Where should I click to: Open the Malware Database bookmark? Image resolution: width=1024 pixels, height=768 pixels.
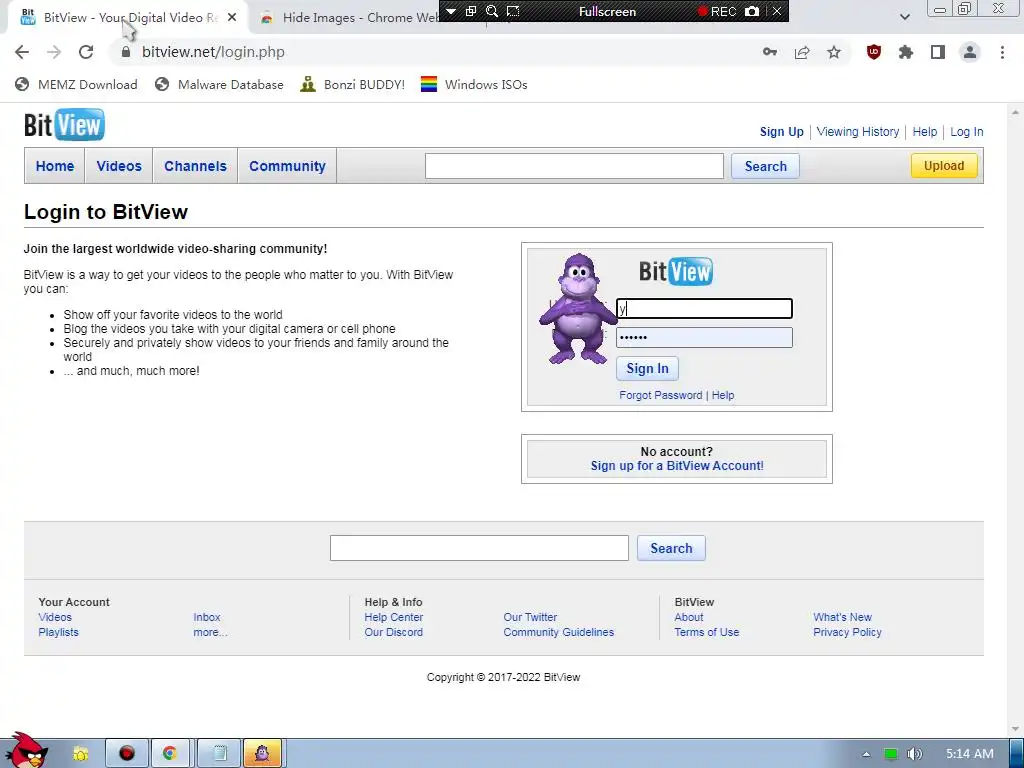[219, 84]
